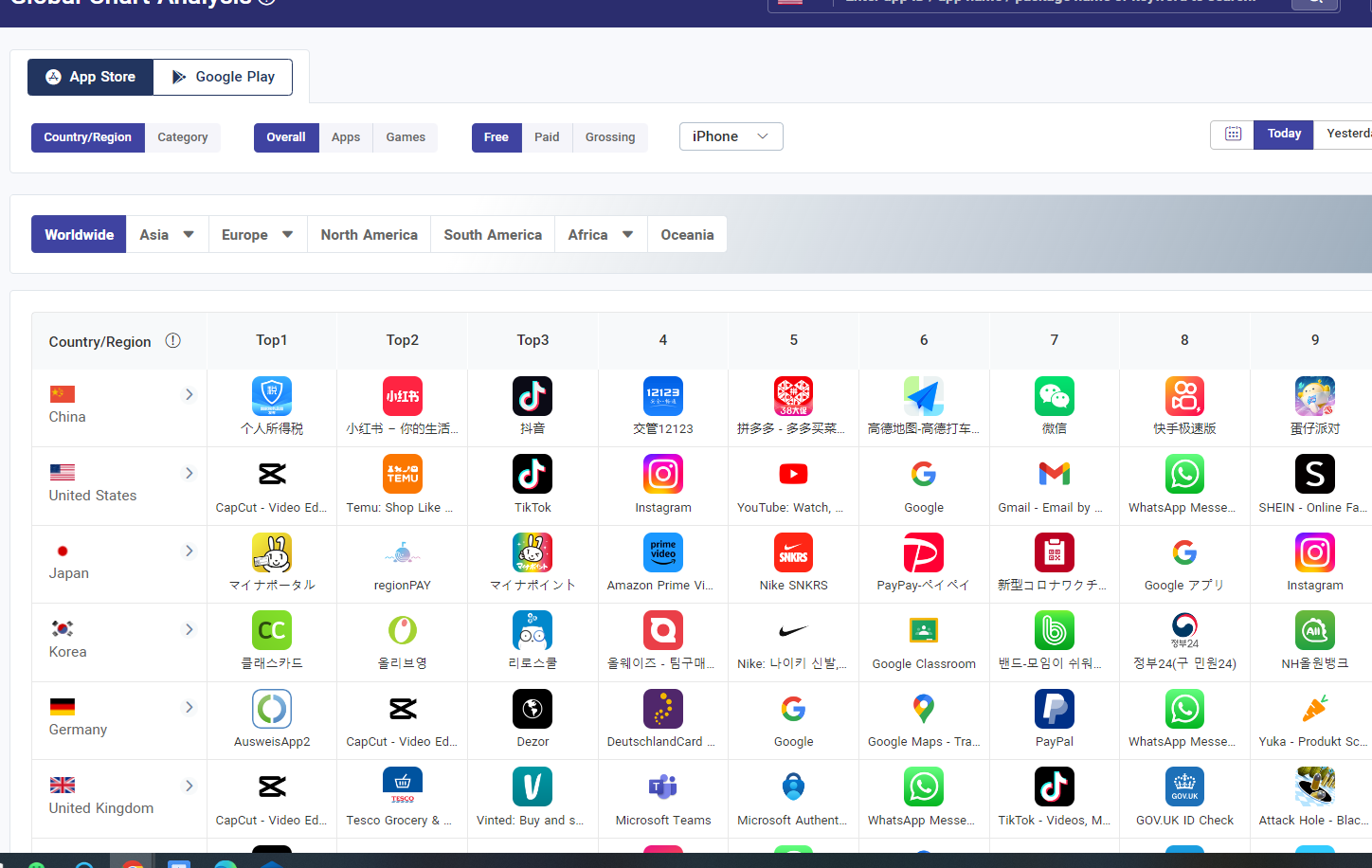Viewport: 1372px width, 868px height.
Task: Open the Amazon Prime Video icon
Action: point(663,552)
